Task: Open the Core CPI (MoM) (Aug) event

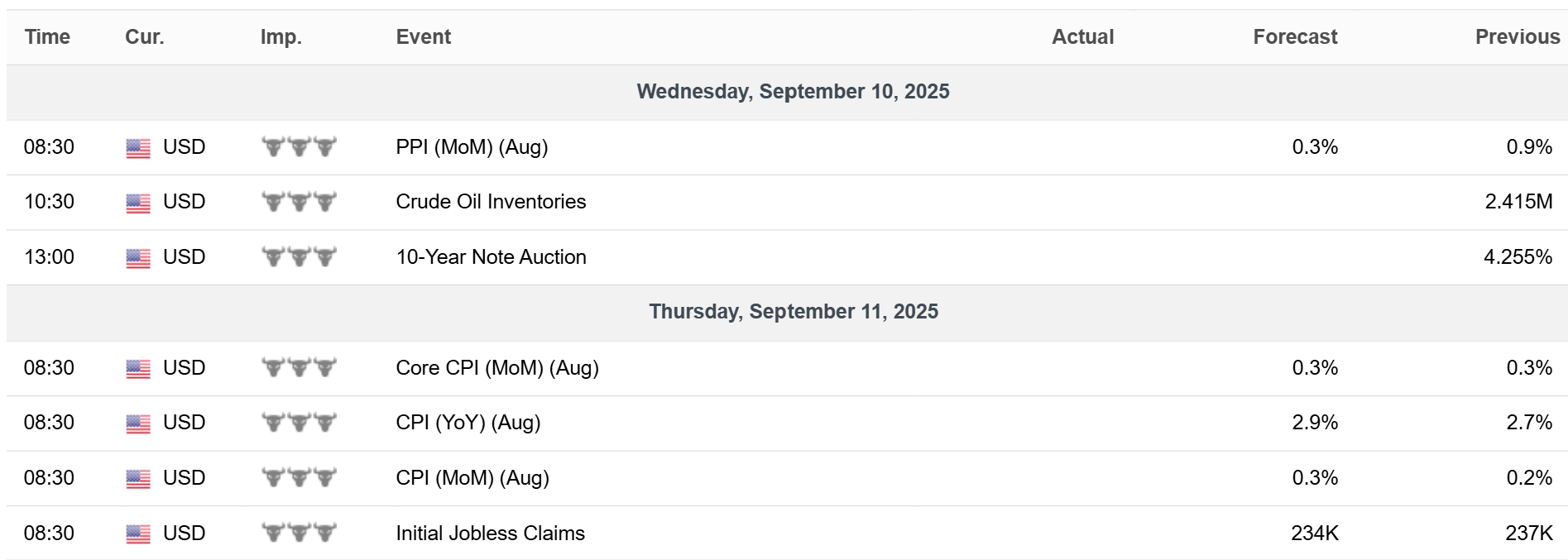Action: tap(497, 368)
